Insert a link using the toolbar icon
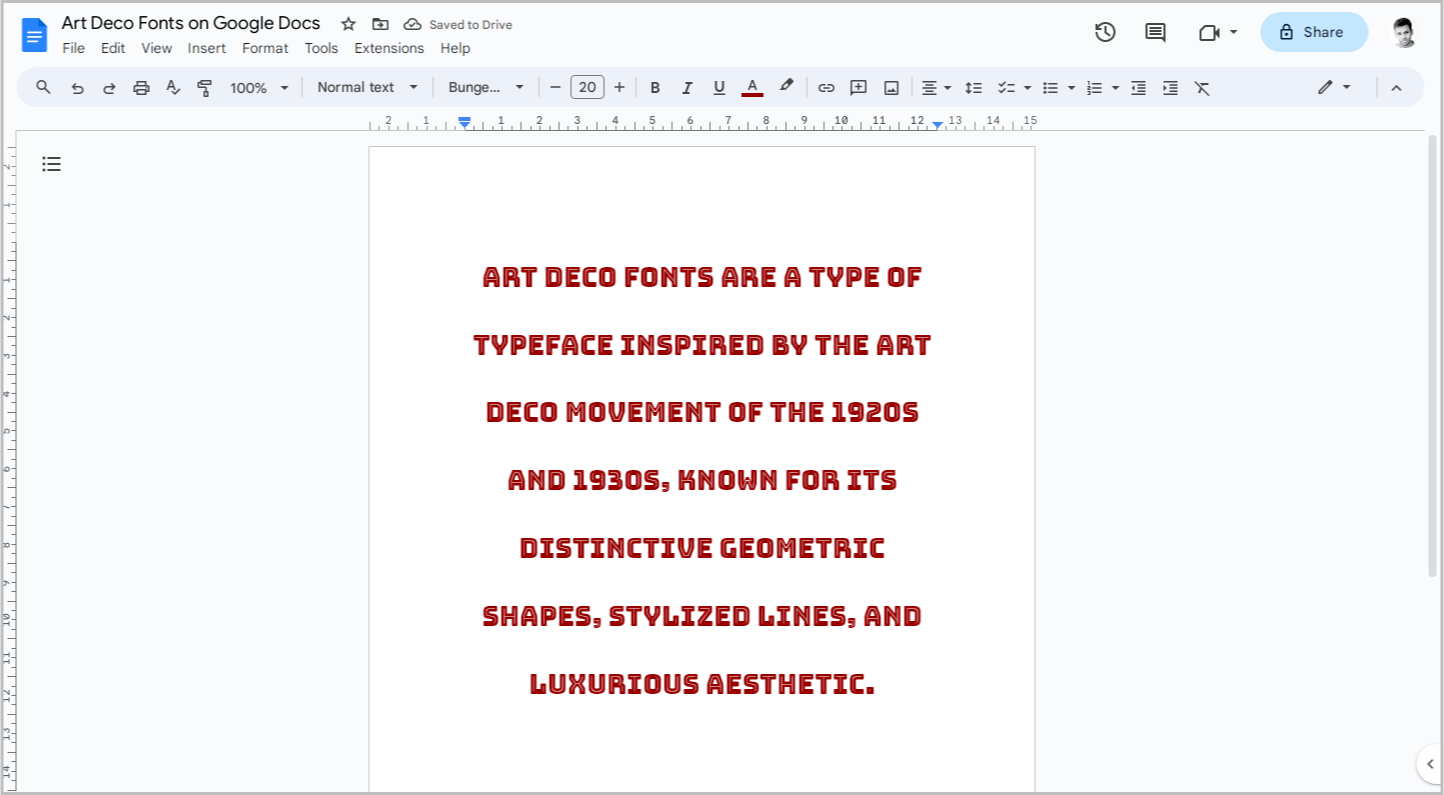Image resolution: width=1444 pixels, height=795 pixels. 826,87
